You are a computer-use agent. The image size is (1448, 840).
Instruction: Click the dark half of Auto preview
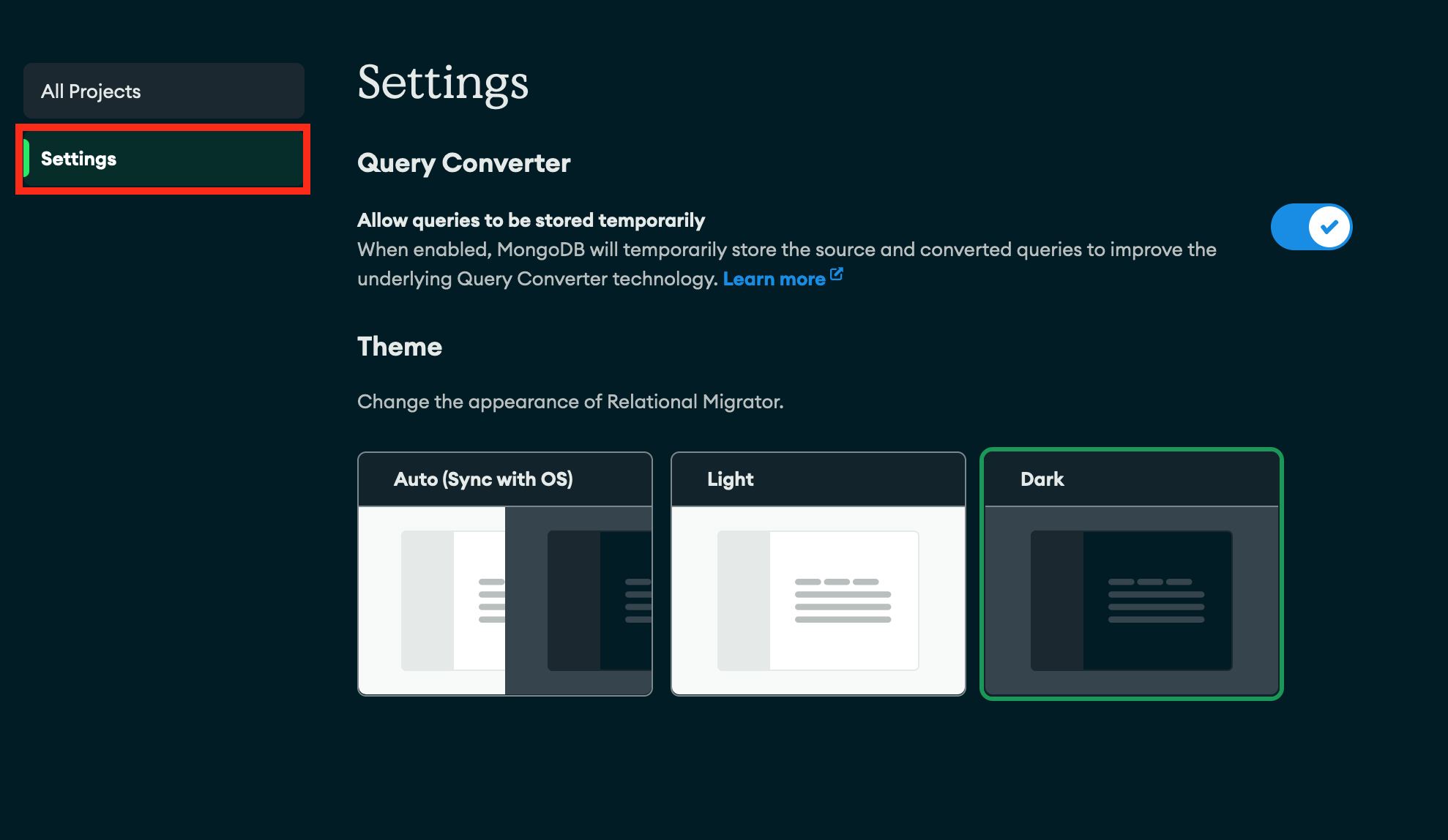pyautogui.click(x=578, y=600)
